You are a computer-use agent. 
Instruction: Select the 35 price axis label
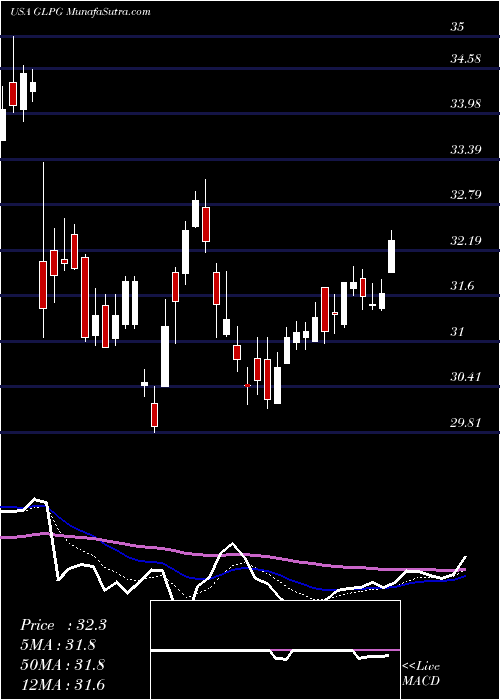coord(458,27)
